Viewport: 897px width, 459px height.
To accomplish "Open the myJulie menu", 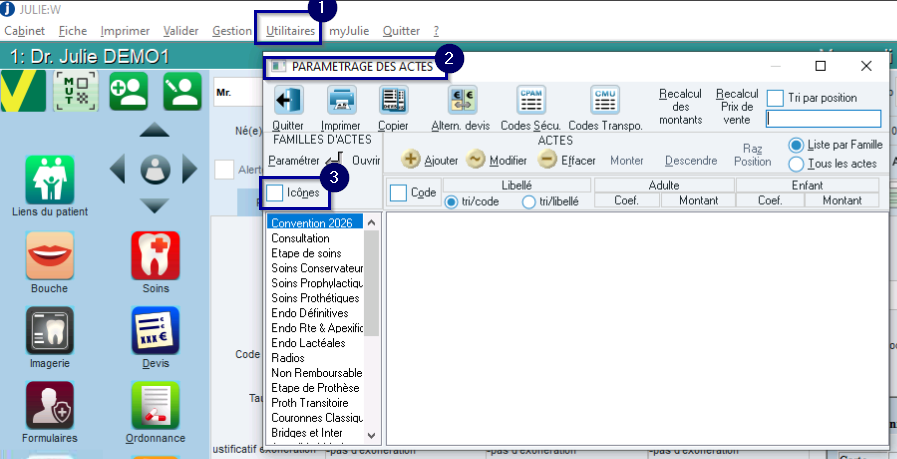I will [349, 31].
